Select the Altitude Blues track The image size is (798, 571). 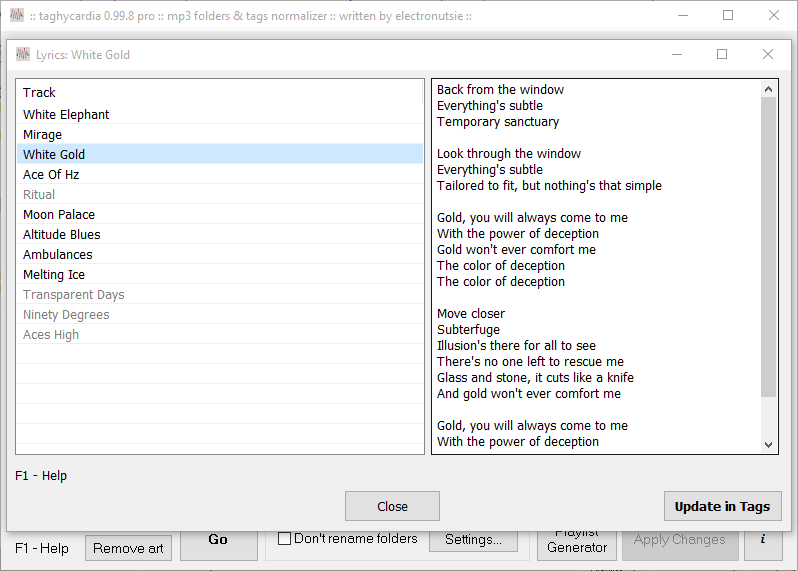(220, 235)
